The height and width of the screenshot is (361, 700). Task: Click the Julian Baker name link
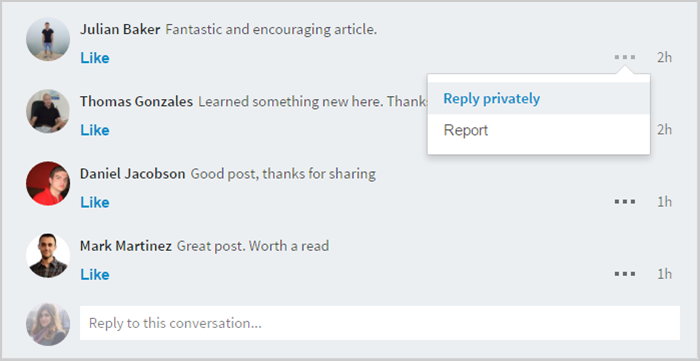coord(120,29)
